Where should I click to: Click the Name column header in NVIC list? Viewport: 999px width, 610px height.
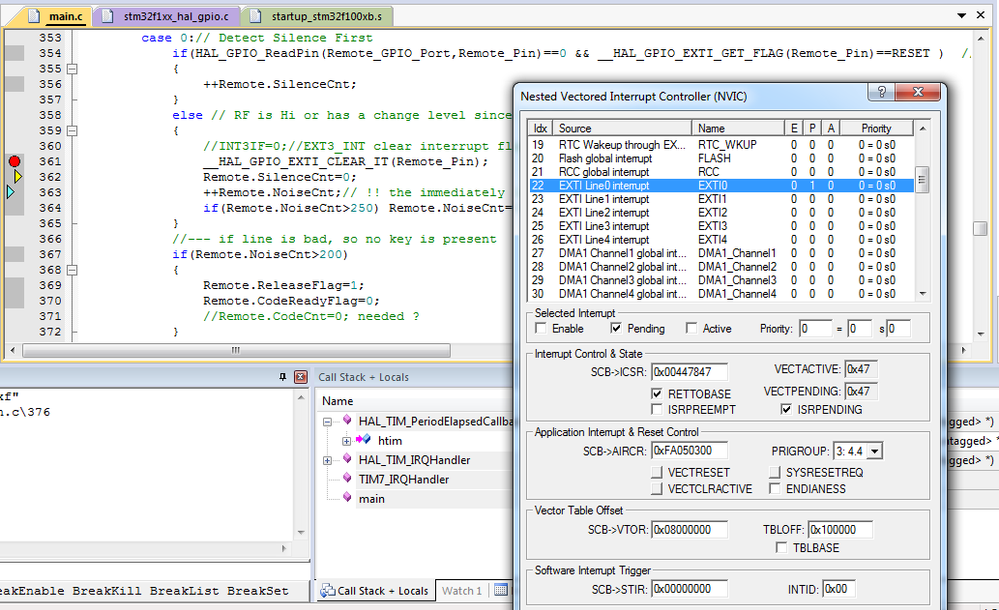(x=738, y=128)
